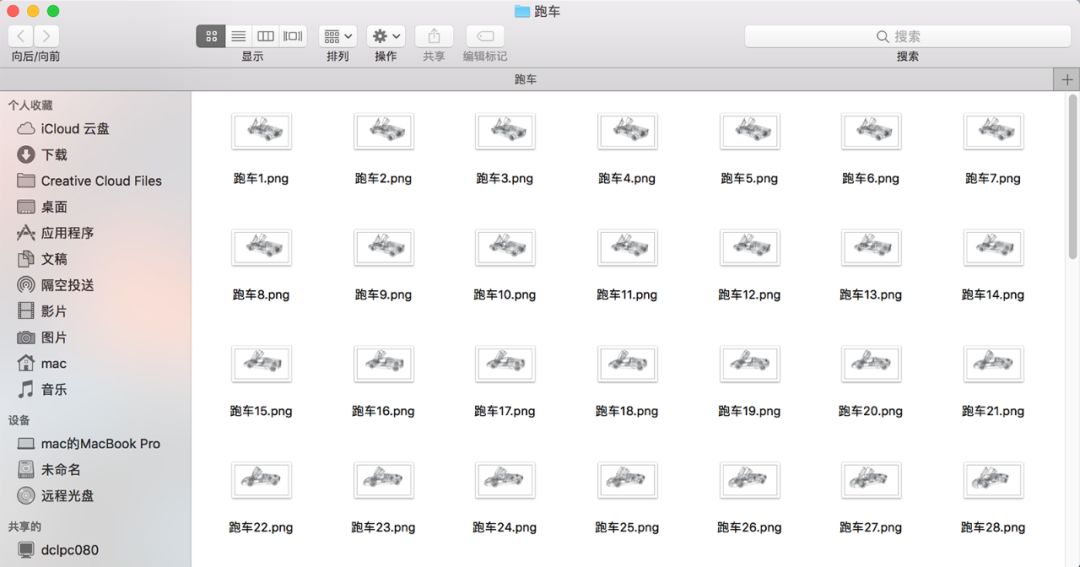Select the 跑车14.png thumbnail
1080x567 pixels.
tap(993, 247)
